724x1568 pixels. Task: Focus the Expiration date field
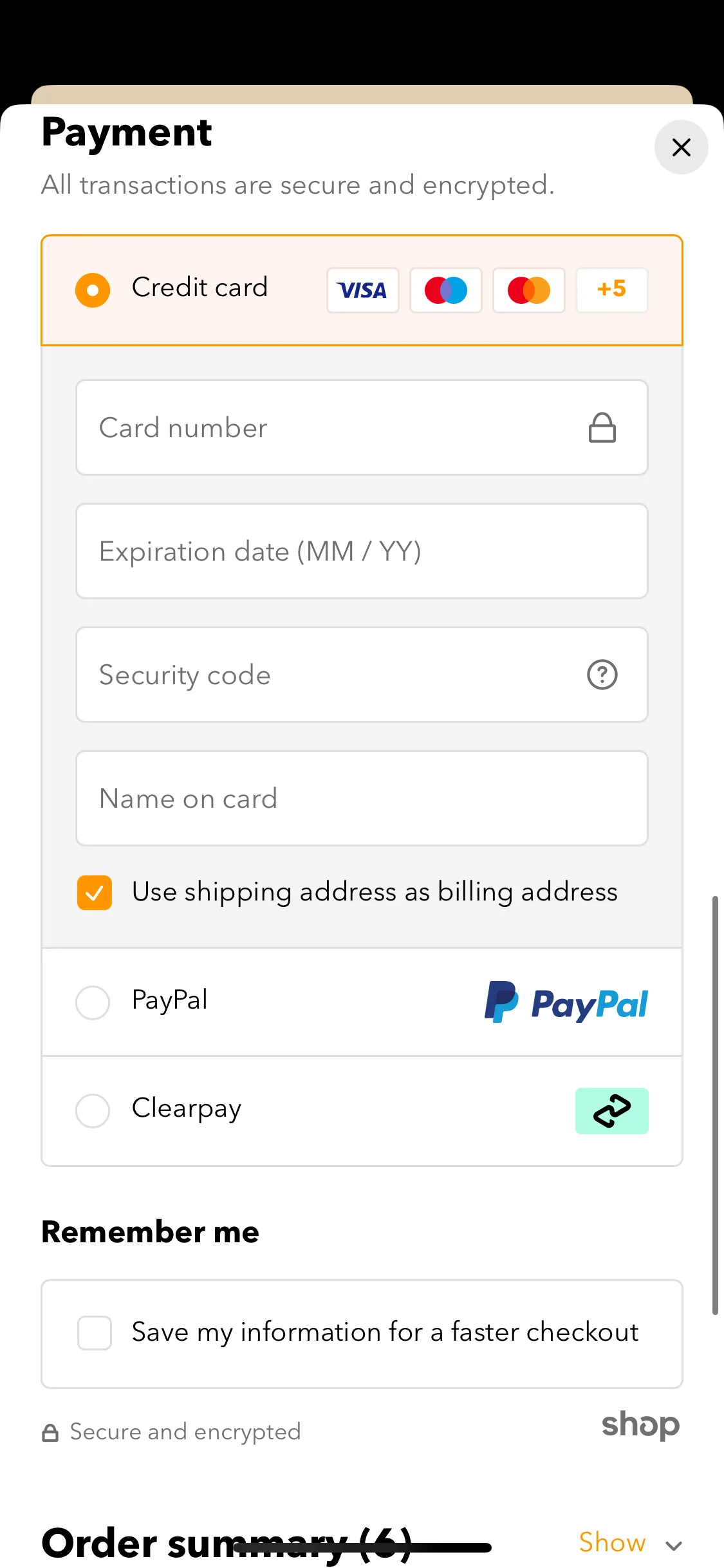362,551
